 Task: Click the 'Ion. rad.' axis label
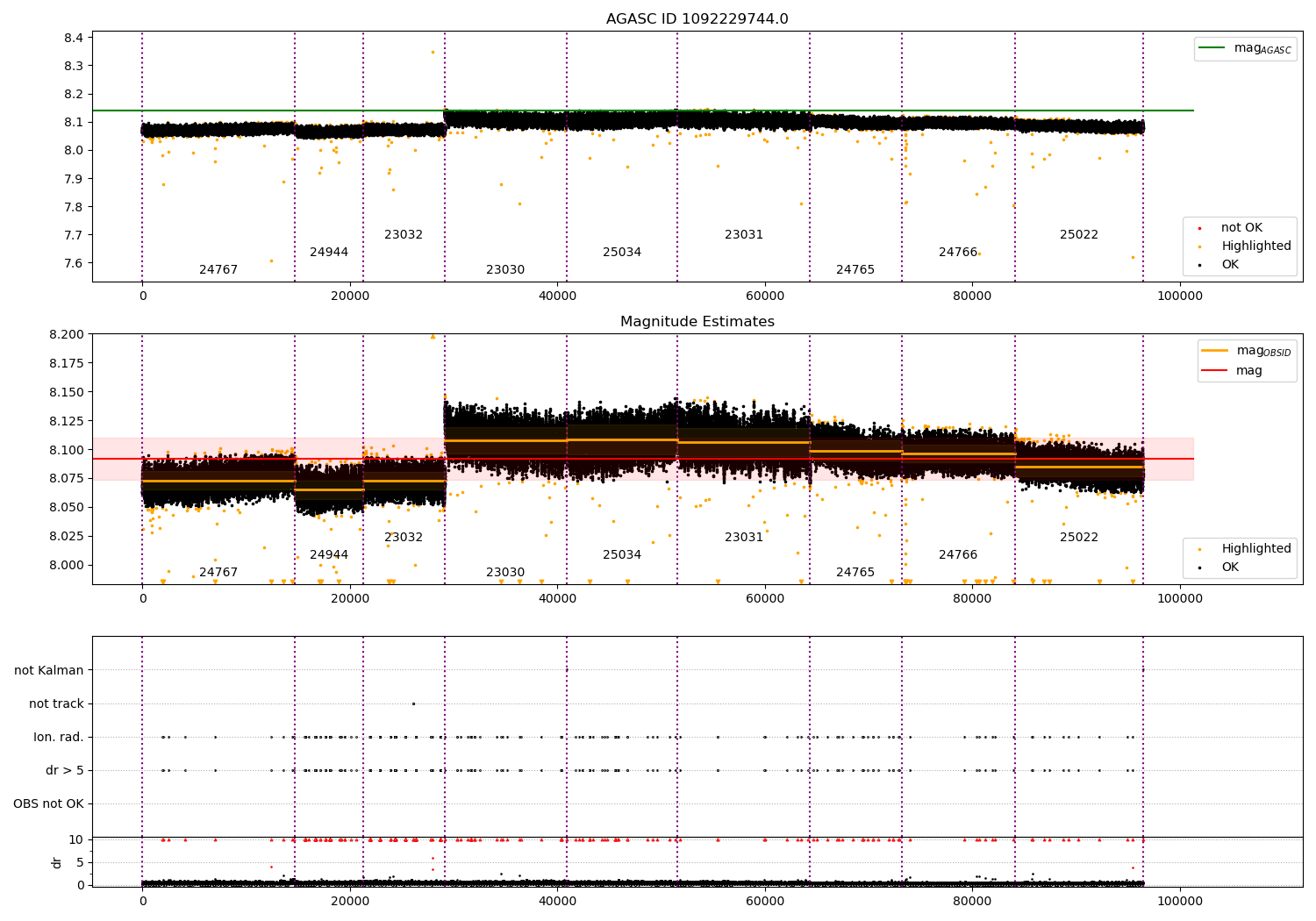pos(59,737)
